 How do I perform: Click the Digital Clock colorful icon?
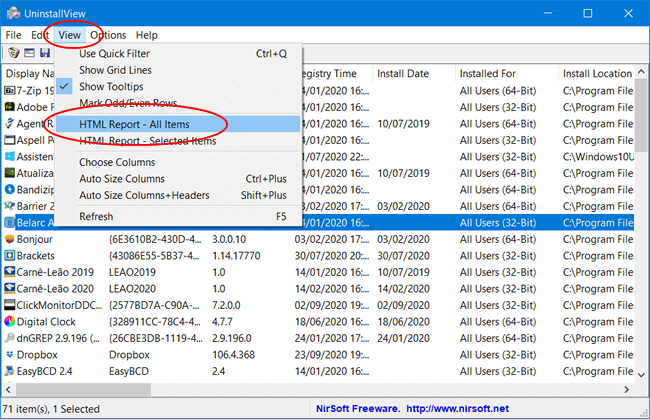(x=10, y=321)
